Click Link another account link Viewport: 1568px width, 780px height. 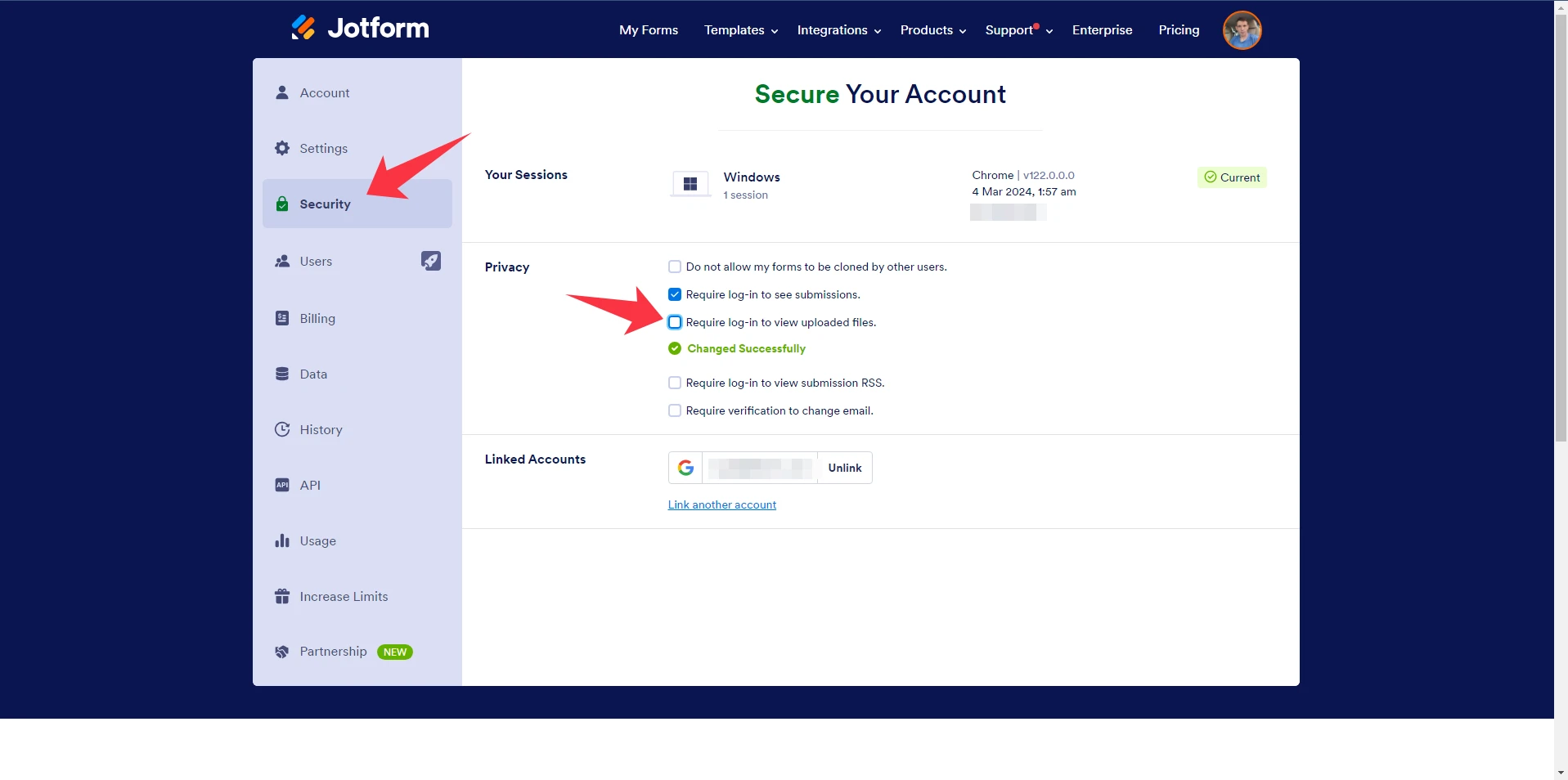coord(721,504)
